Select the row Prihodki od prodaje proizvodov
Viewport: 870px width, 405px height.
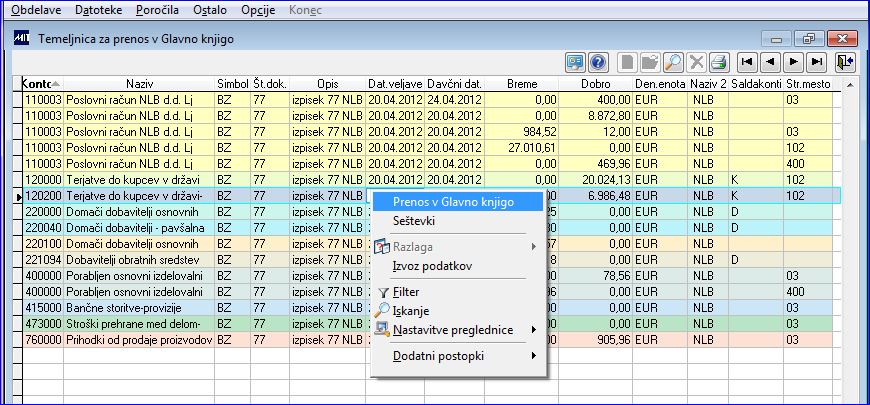point(427,340)
